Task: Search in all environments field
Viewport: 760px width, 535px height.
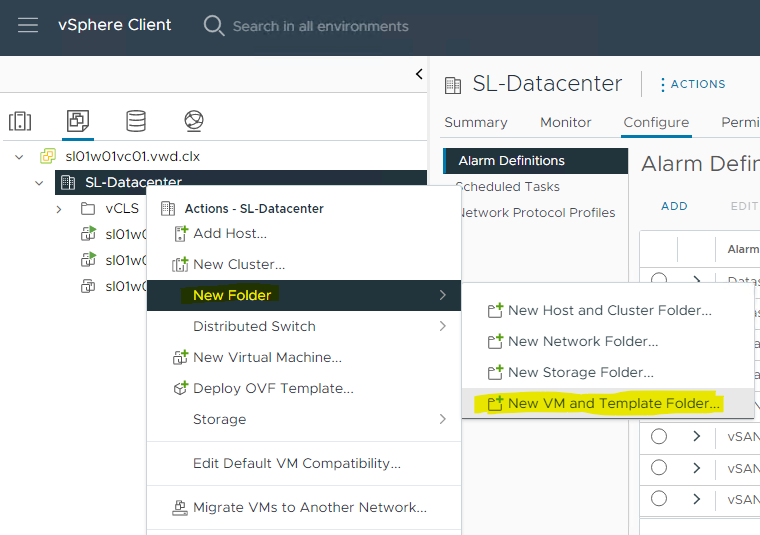Action: [x=320, y=26]
